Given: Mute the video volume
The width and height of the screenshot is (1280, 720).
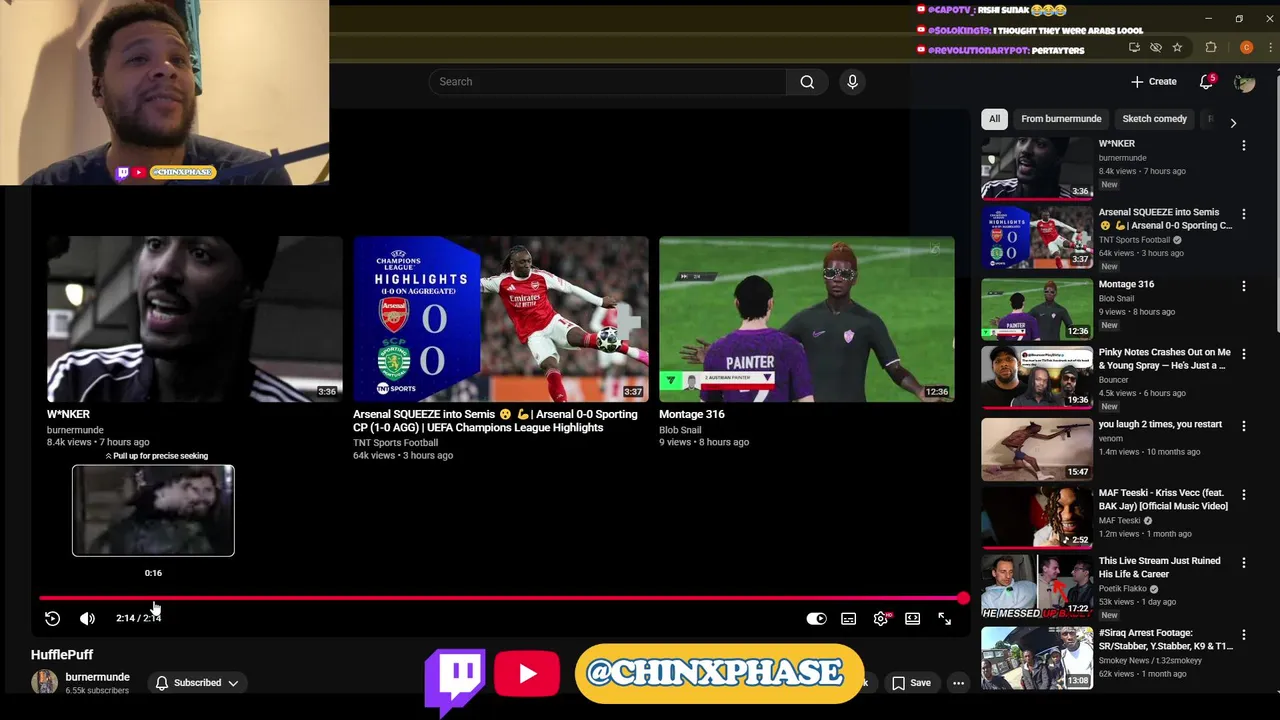Looking at the screenshot, I should (x=88, y=619).
